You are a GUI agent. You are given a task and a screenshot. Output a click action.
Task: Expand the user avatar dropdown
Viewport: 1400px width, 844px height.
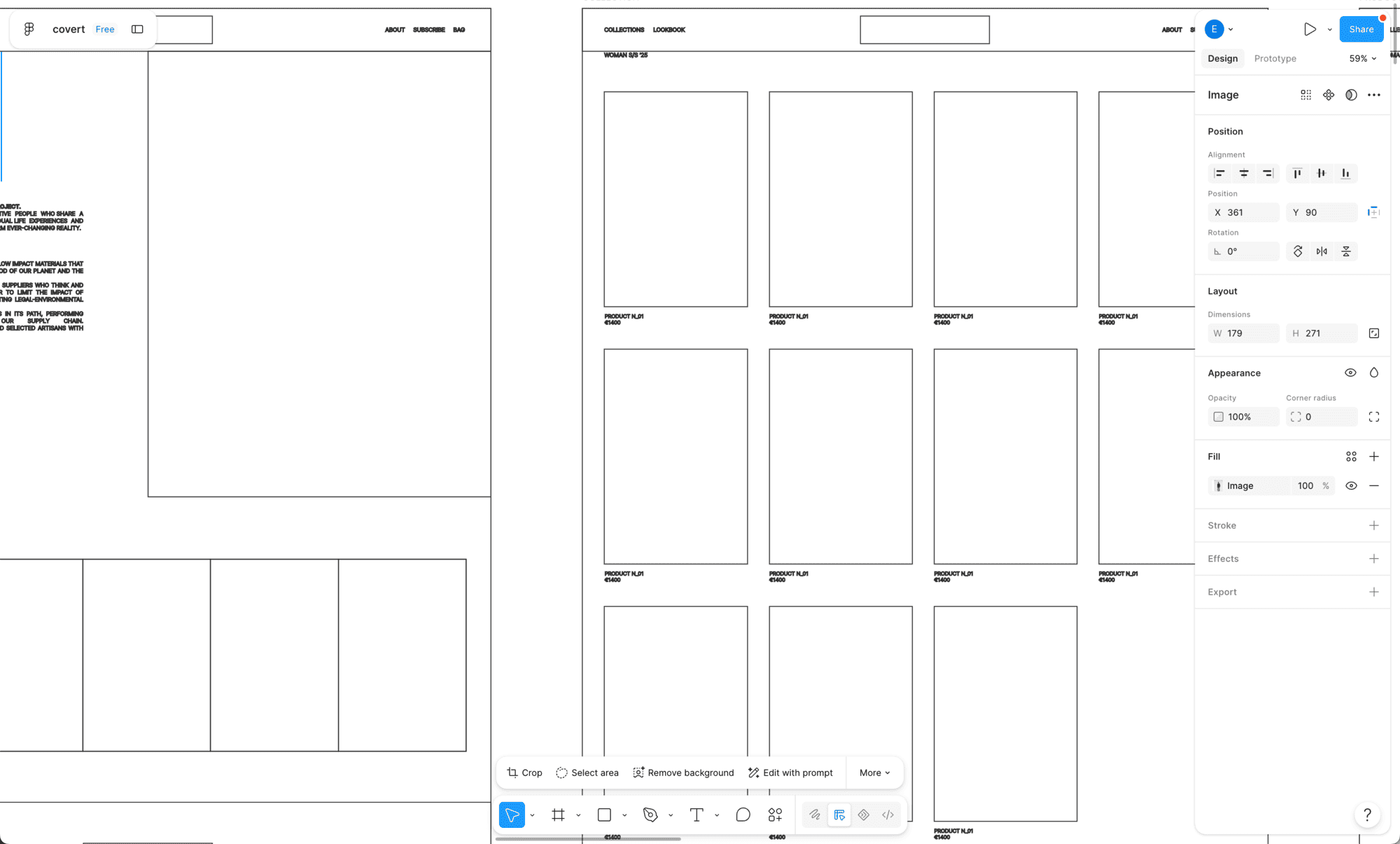1231,29
